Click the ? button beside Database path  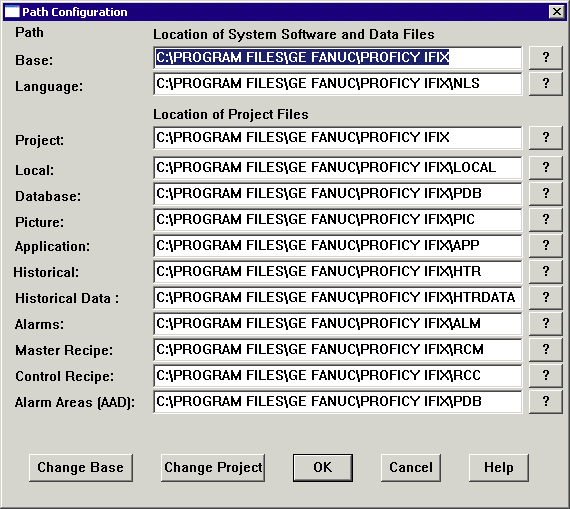[x=546, y=193]
